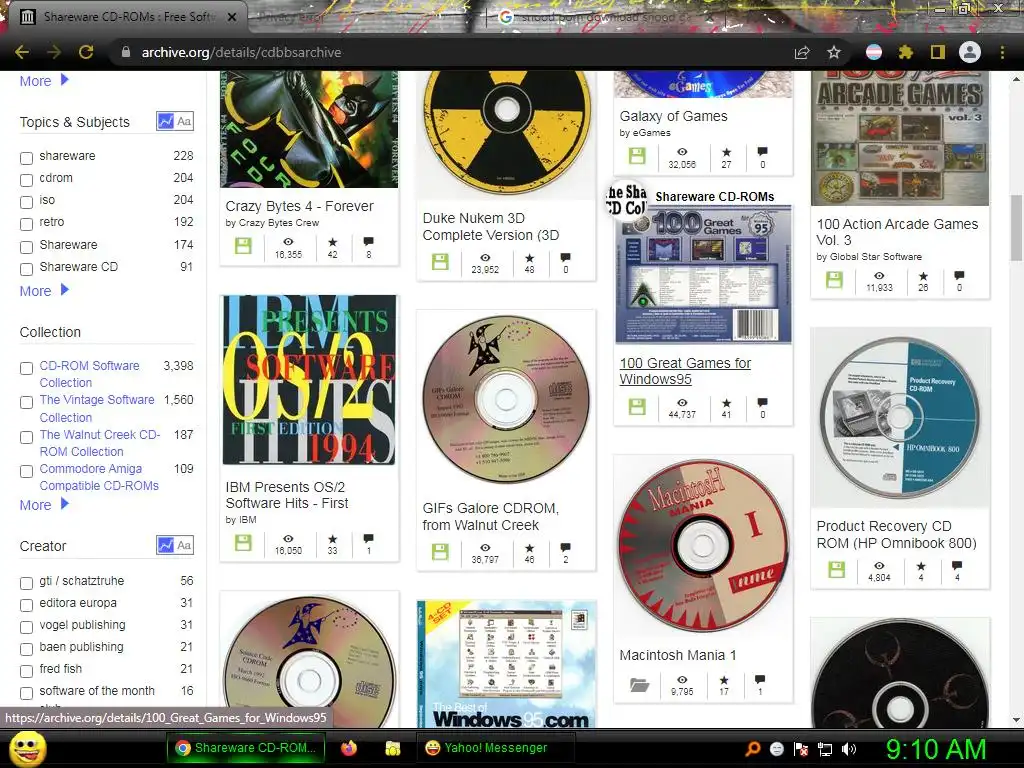Check the gti / schatztruhe creator checkbox
This screenshot has height=768, width=1024.
pos(26,583)
